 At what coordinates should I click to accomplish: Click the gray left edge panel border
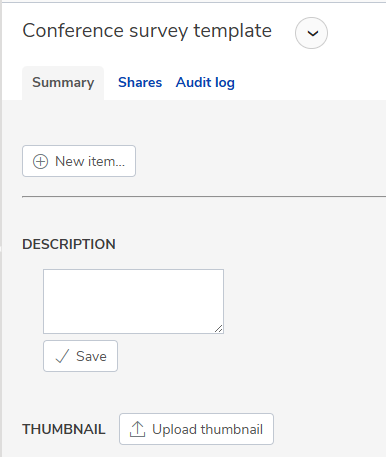pos(1,228)
